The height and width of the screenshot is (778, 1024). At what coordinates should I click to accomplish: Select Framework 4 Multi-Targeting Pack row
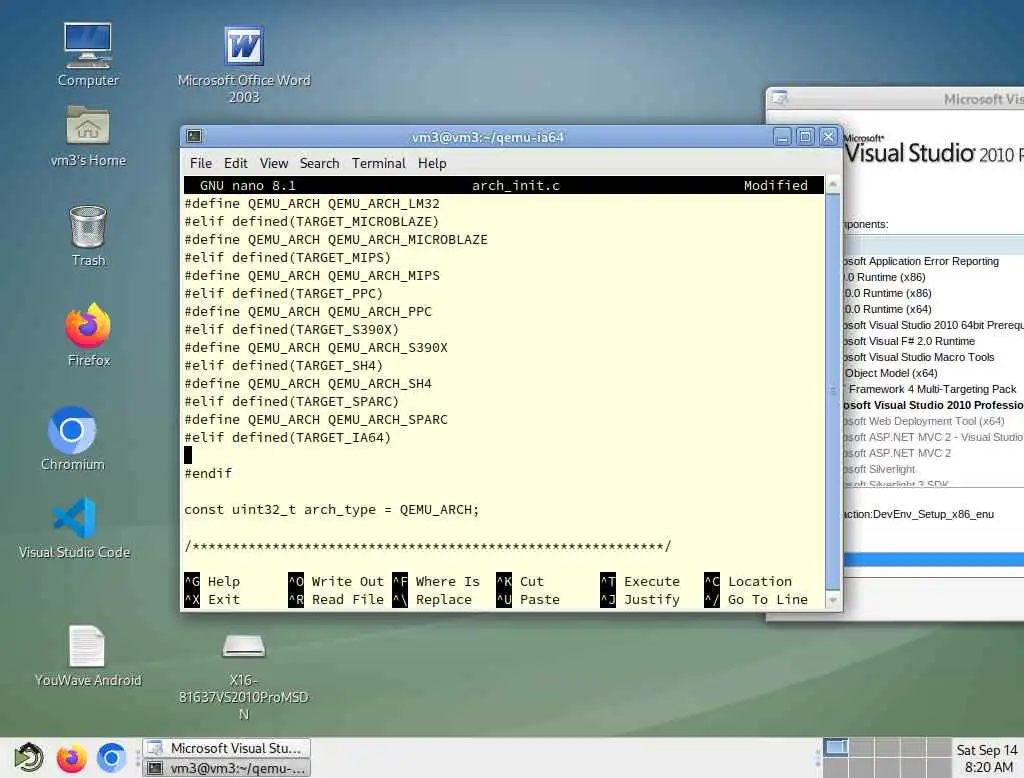[931, 389]
